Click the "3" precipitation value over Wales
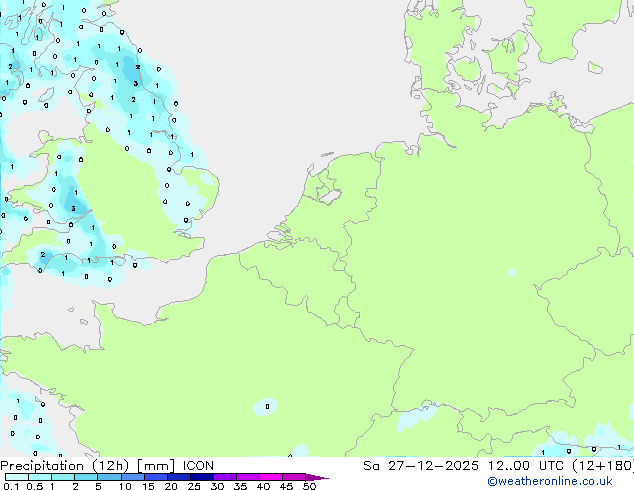 (x=74, y=209)
